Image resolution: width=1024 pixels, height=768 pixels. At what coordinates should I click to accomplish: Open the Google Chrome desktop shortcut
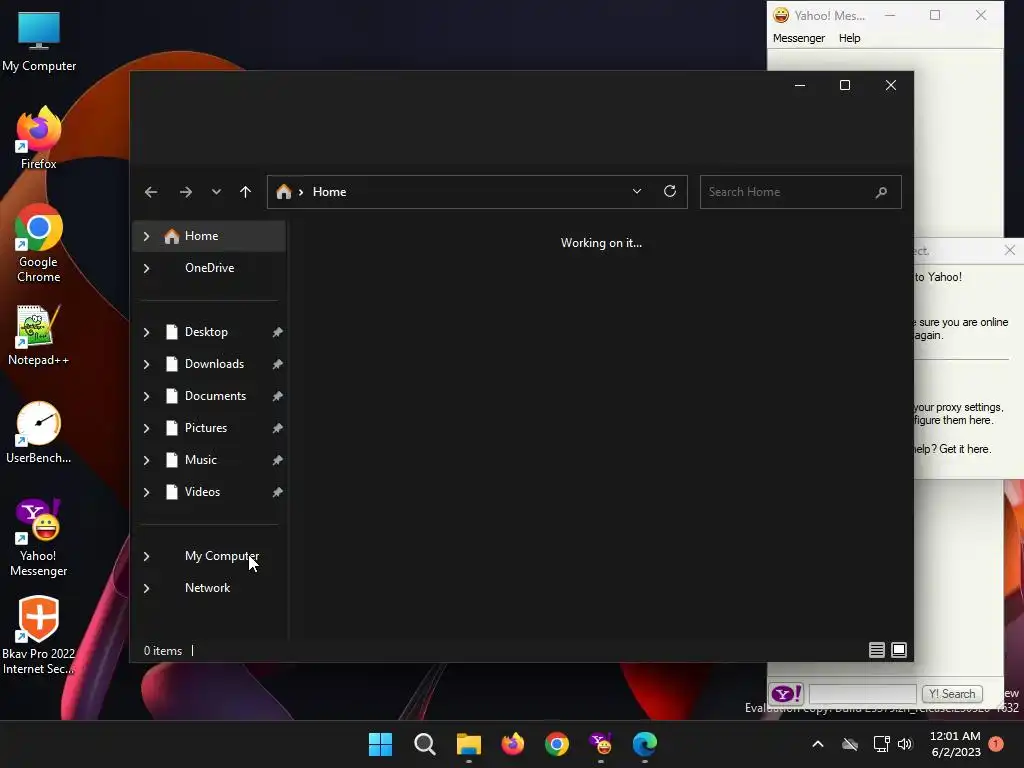pyautogui.click(x=39, y=243)
